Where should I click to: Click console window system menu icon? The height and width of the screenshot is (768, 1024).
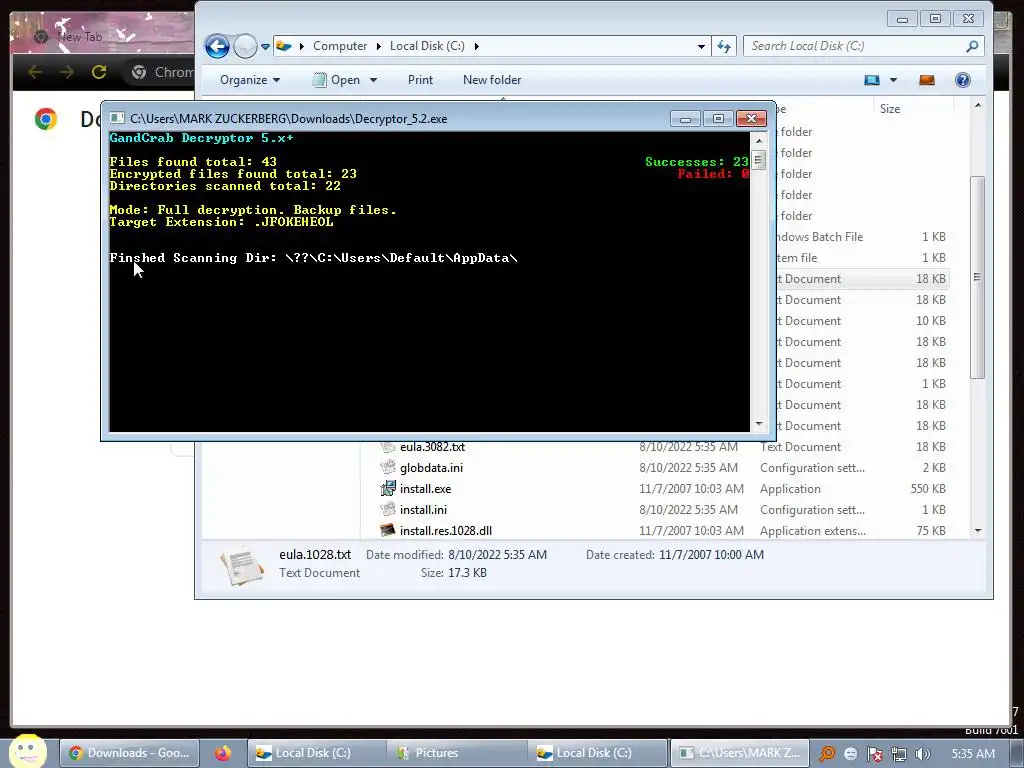click(x=117, y=118)
